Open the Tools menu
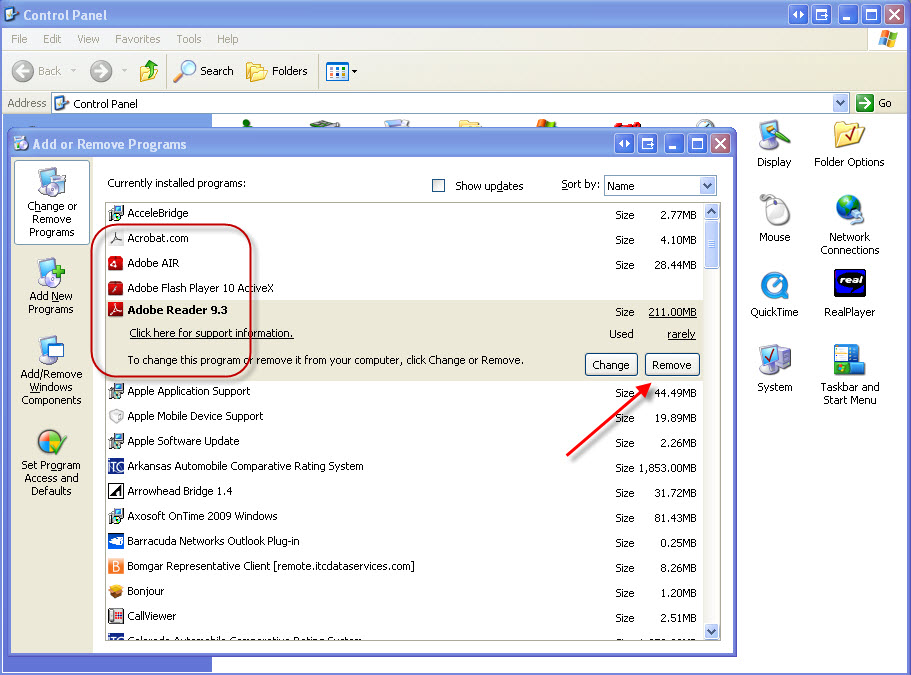The image size is (911, 675). point(189,39)
